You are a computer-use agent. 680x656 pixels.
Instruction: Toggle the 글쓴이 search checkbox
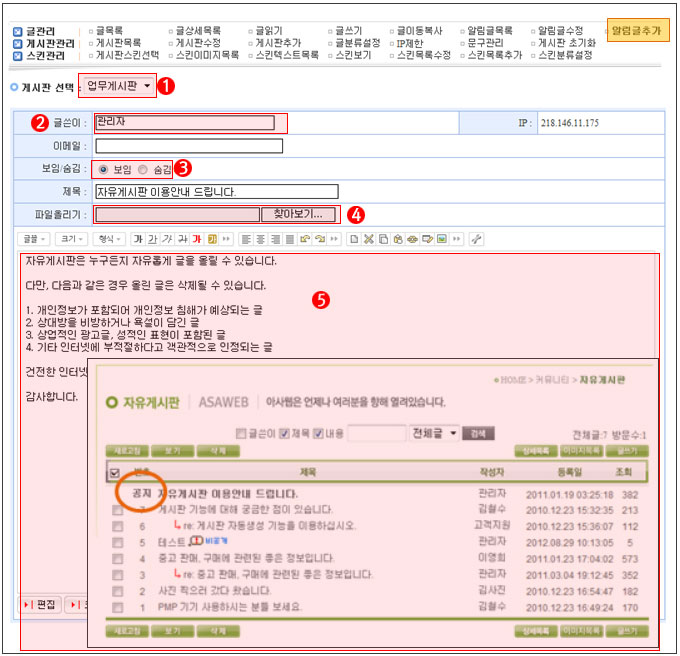click(x=239, y=434)
